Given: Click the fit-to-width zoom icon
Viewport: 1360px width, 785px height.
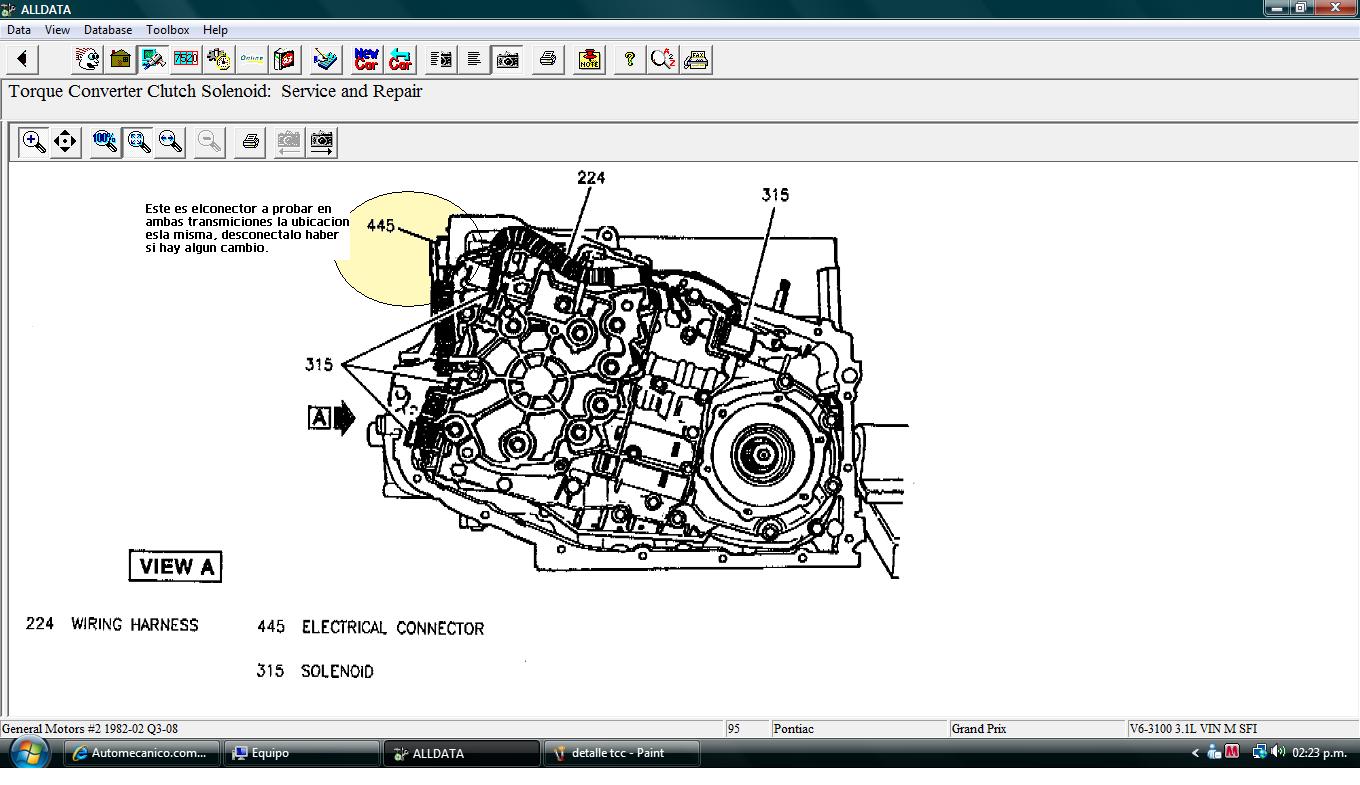Looking at the screenshot, I should coord(170,141).
